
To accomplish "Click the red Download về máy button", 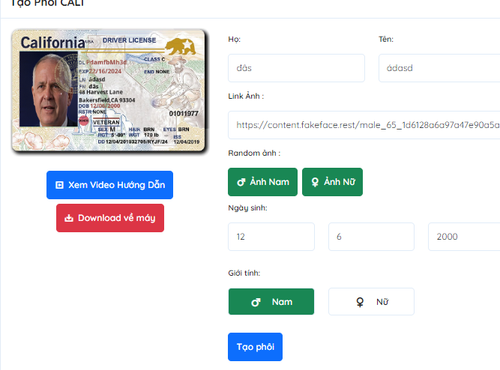I will 110,218.
